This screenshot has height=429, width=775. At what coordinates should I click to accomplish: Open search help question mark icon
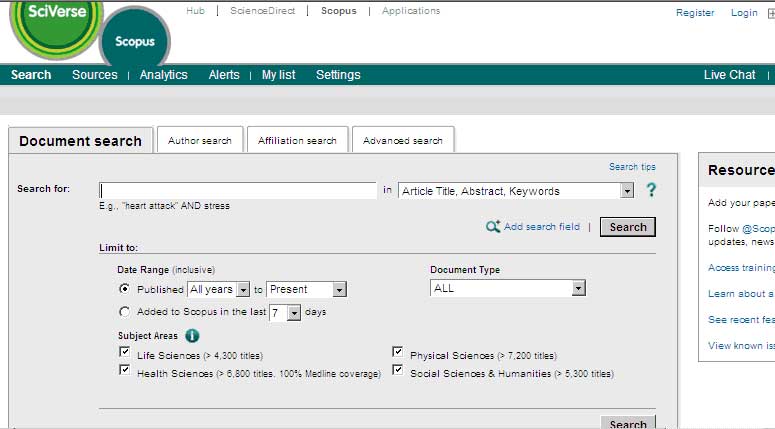click(x=651, y=190)
